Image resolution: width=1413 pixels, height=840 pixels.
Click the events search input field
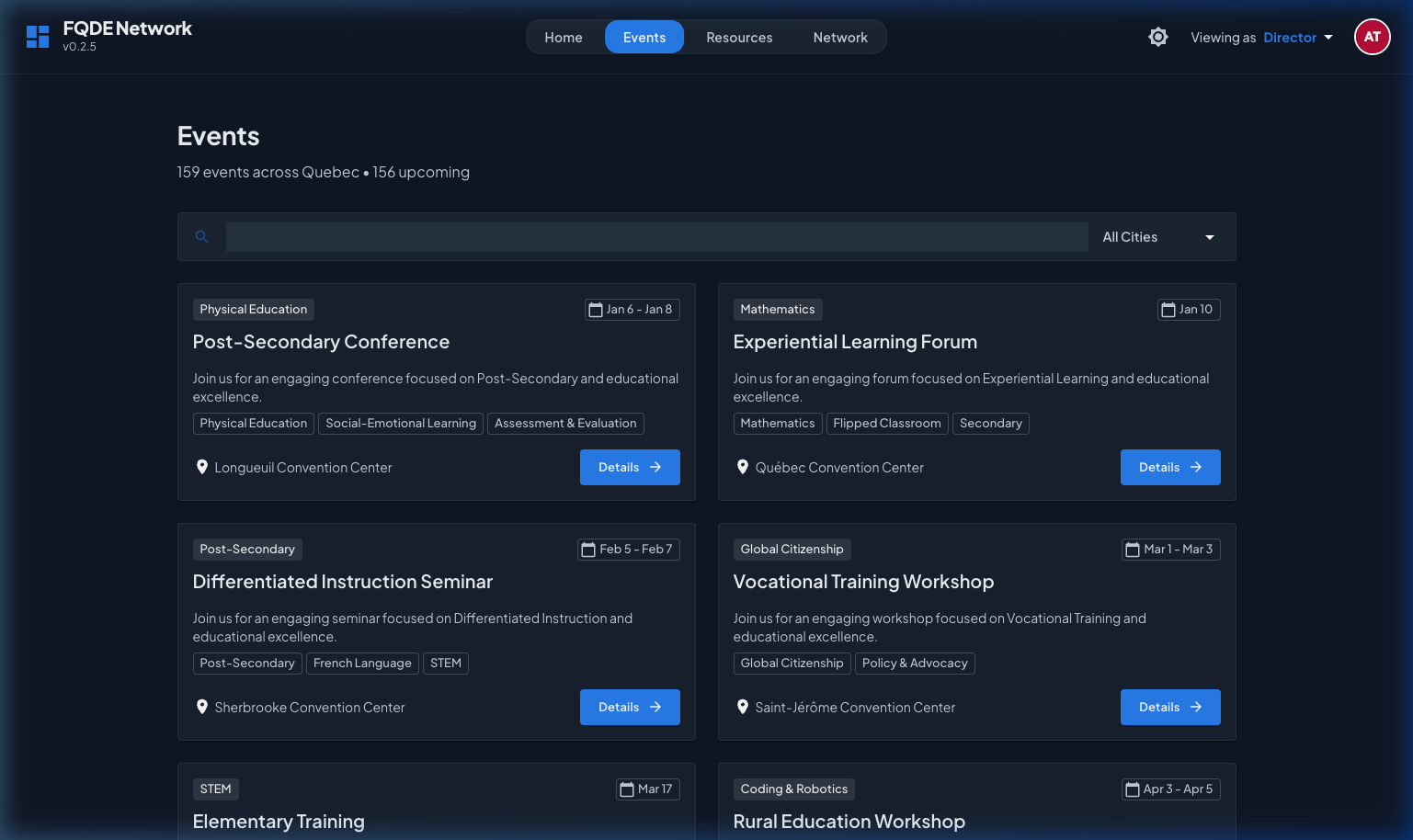point(656,236)
